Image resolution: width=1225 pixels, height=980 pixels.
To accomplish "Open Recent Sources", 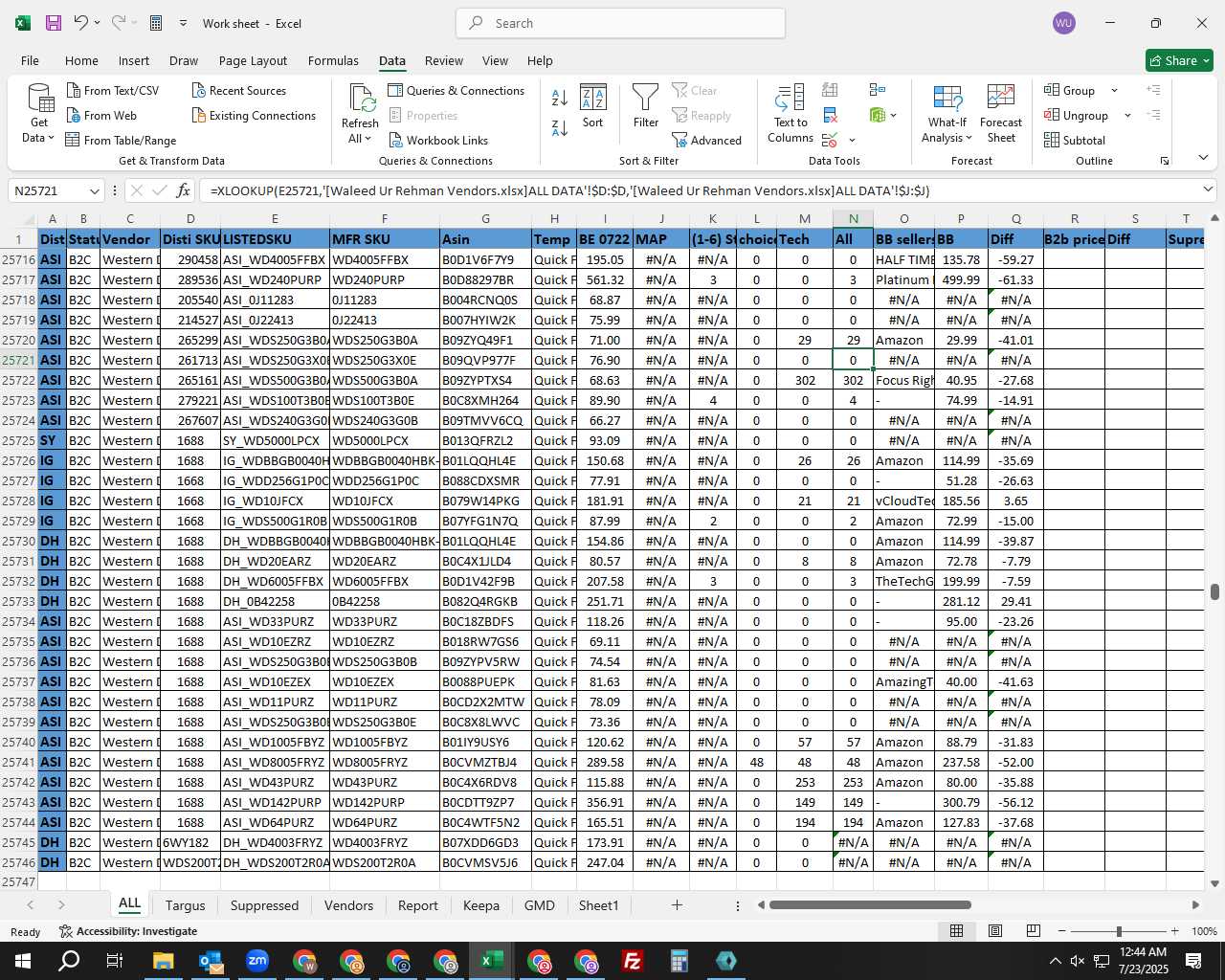I will [239, 90].
